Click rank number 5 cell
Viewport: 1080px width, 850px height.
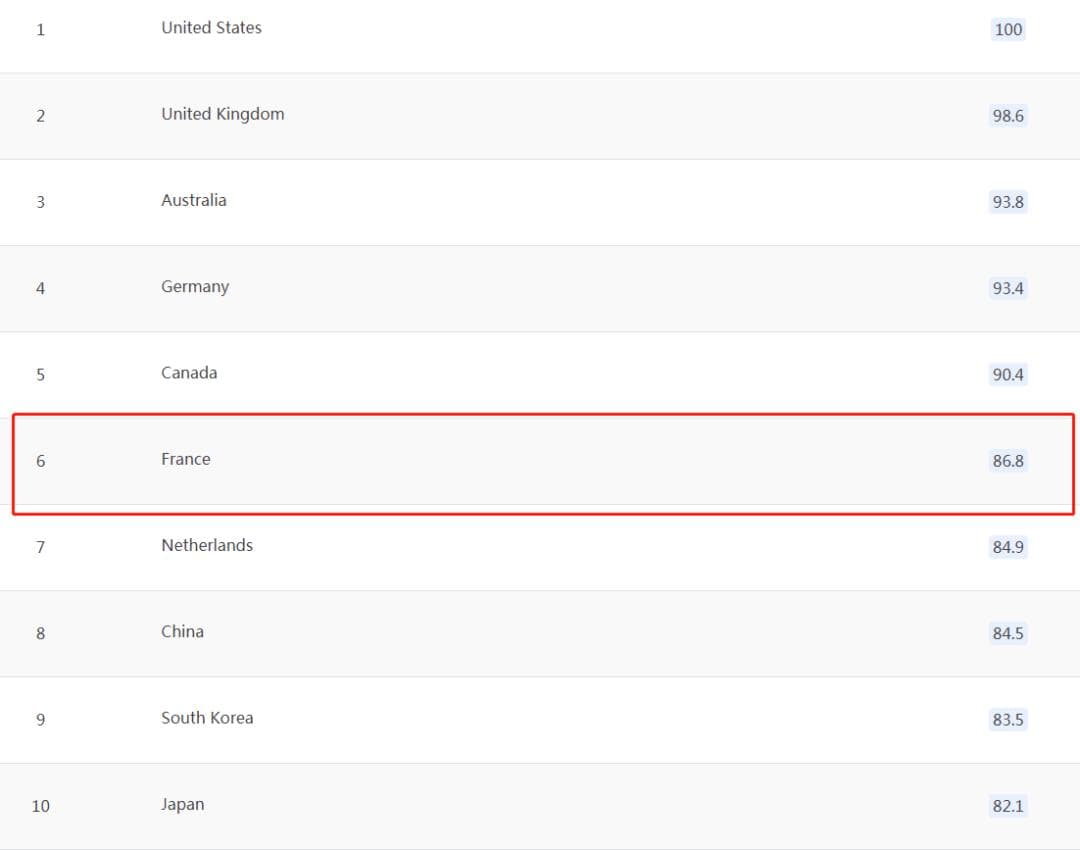tap(41, 375)
